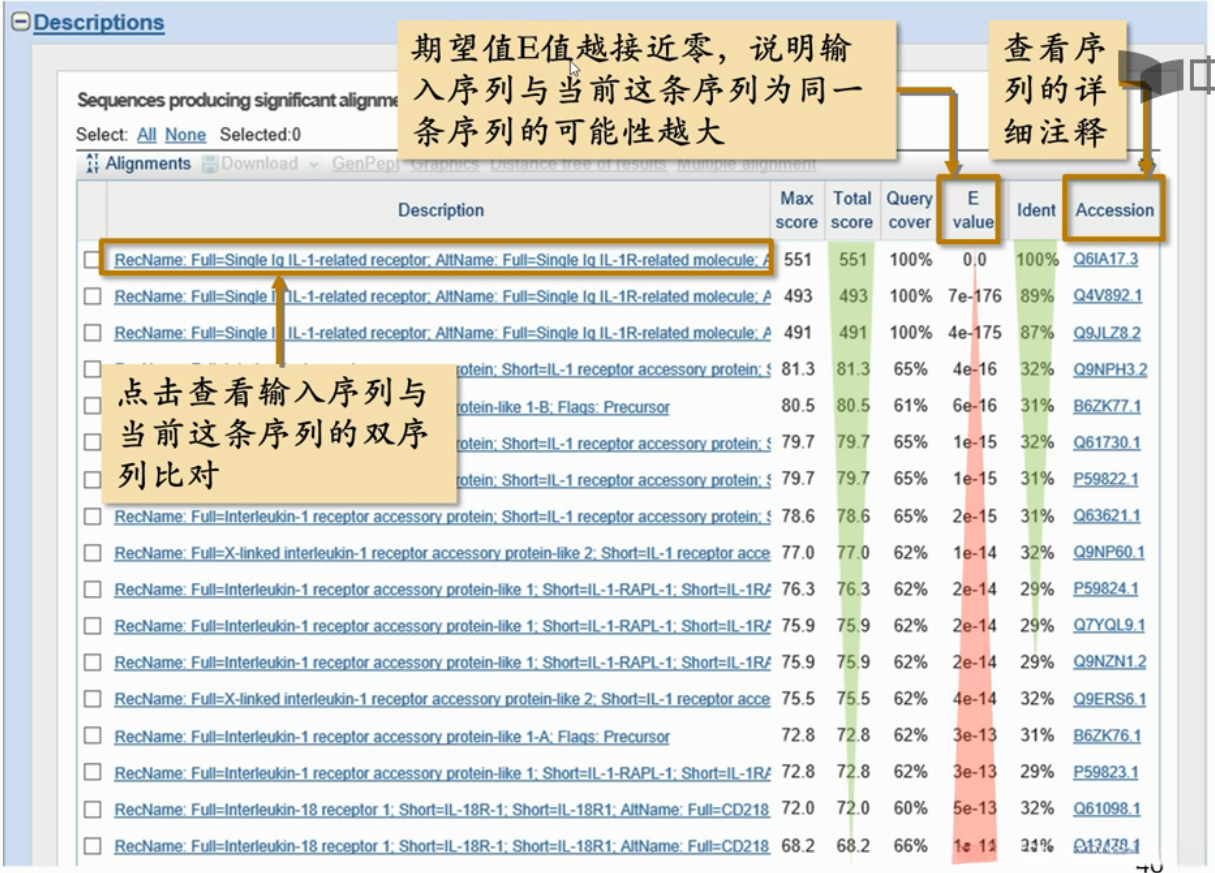Check the box for row Q4V892.1
The image size is (1215, 873).
click(93, 297)
